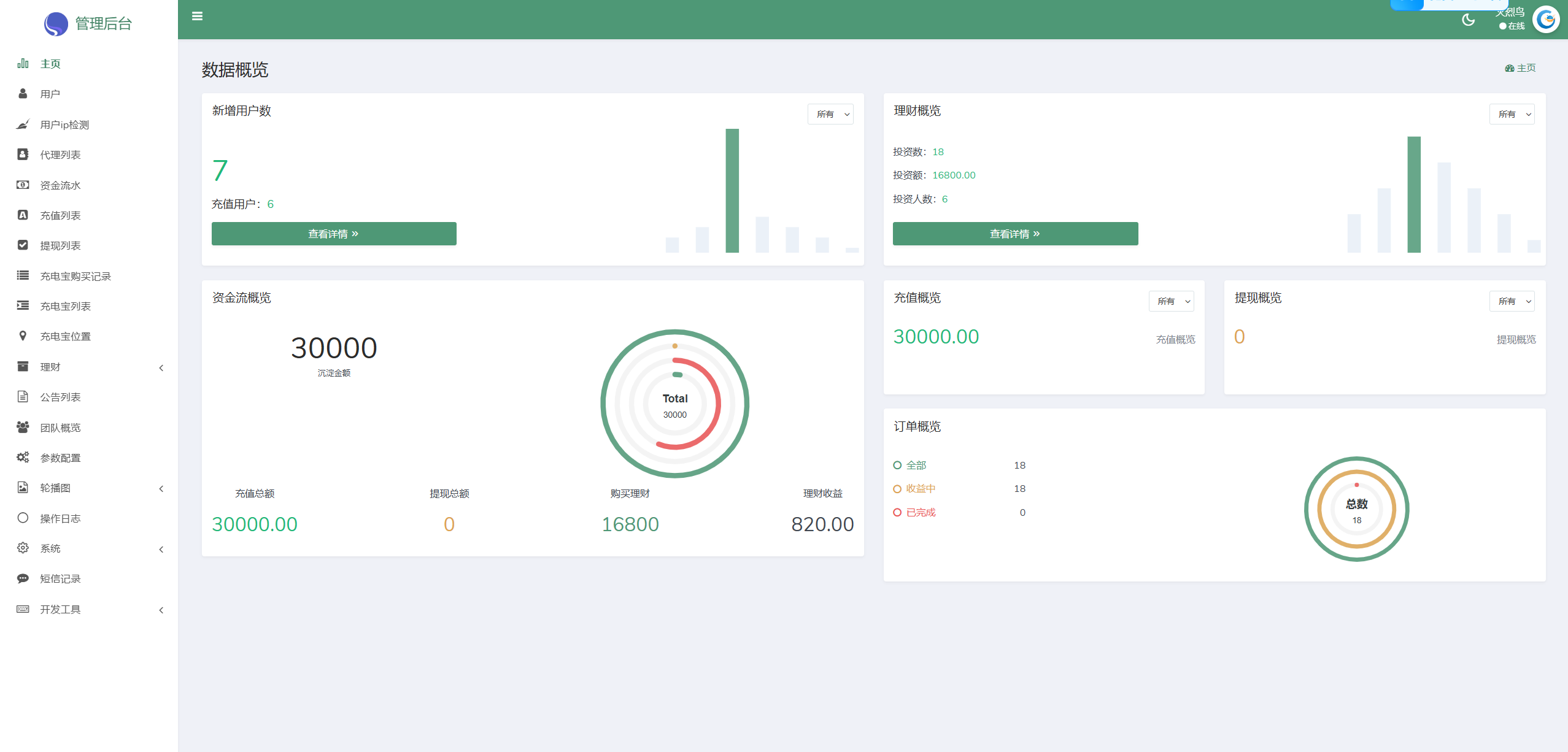Image resolution: width=1568 pixels, height=752 pixels.
Task: Click the 短信记录 chat bubble icon
Action: 23,578
